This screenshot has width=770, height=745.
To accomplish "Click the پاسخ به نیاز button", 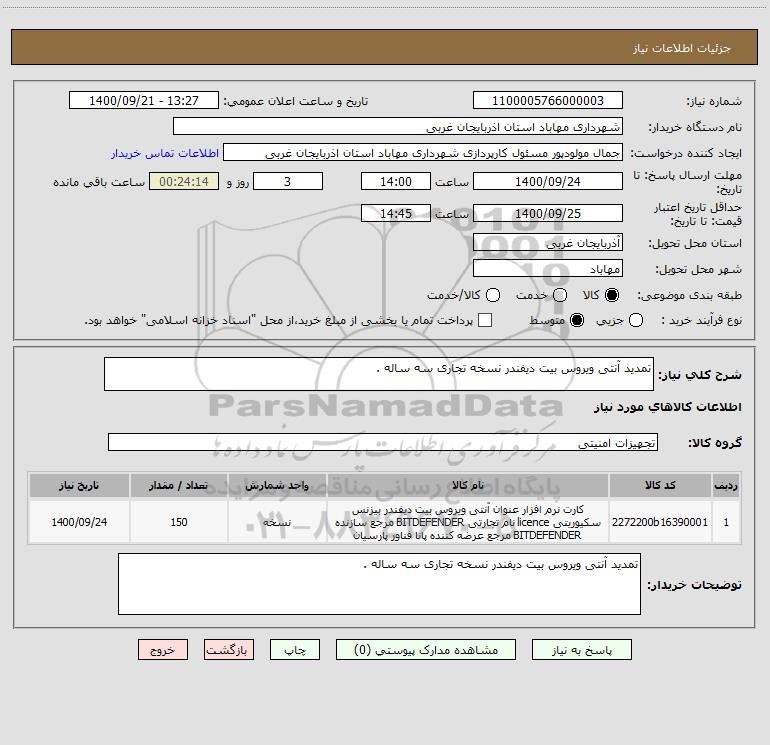I will [581, 650].
